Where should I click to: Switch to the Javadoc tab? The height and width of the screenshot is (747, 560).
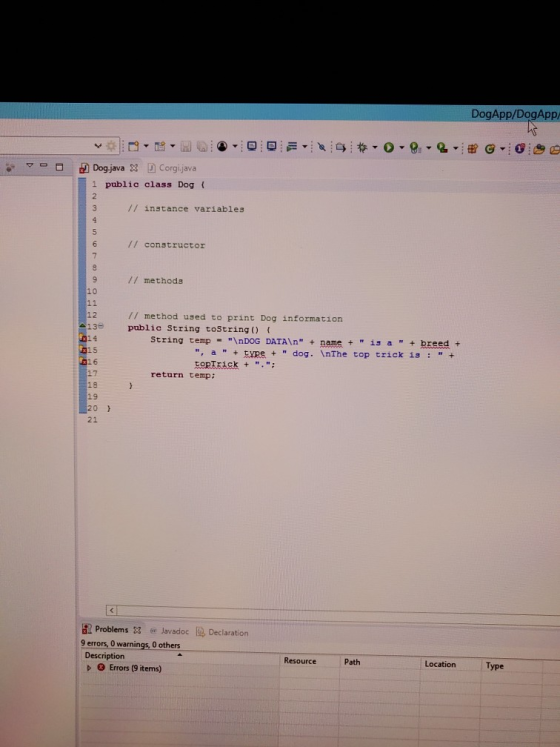tap(170, 631)
